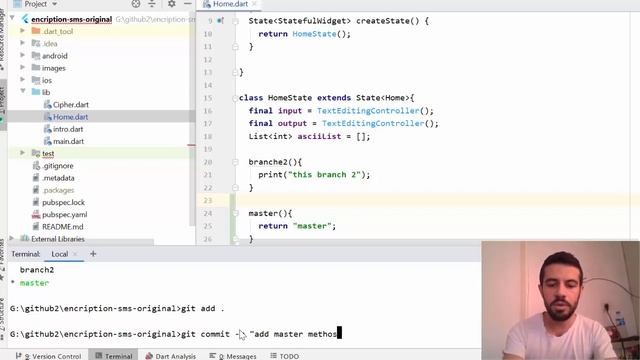Expand the .dart_tool folder
Screen dimensions: 640x360
[x=23, y=31]
